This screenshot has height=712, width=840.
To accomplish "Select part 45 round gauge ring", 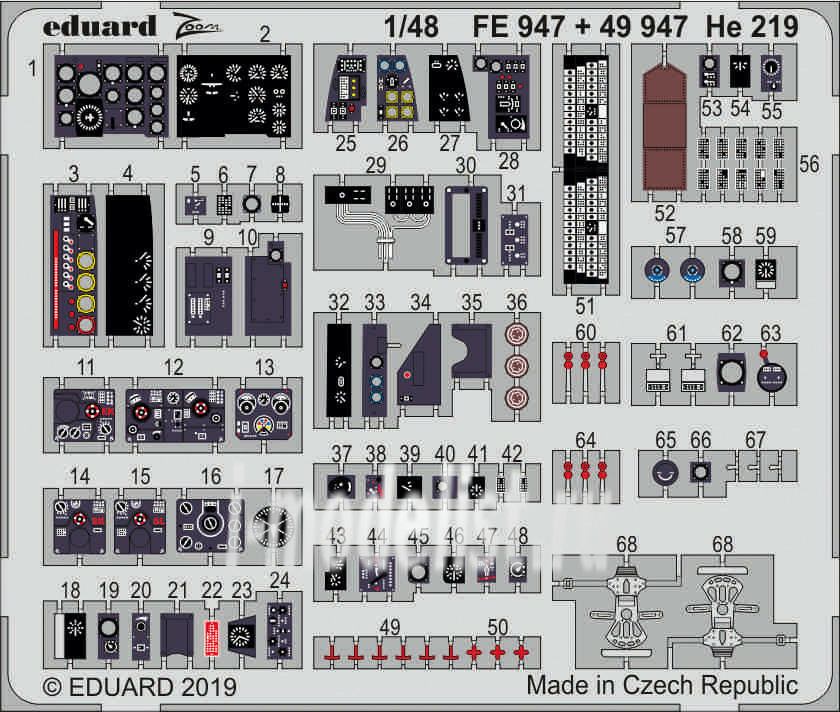I will coord(417,572).
